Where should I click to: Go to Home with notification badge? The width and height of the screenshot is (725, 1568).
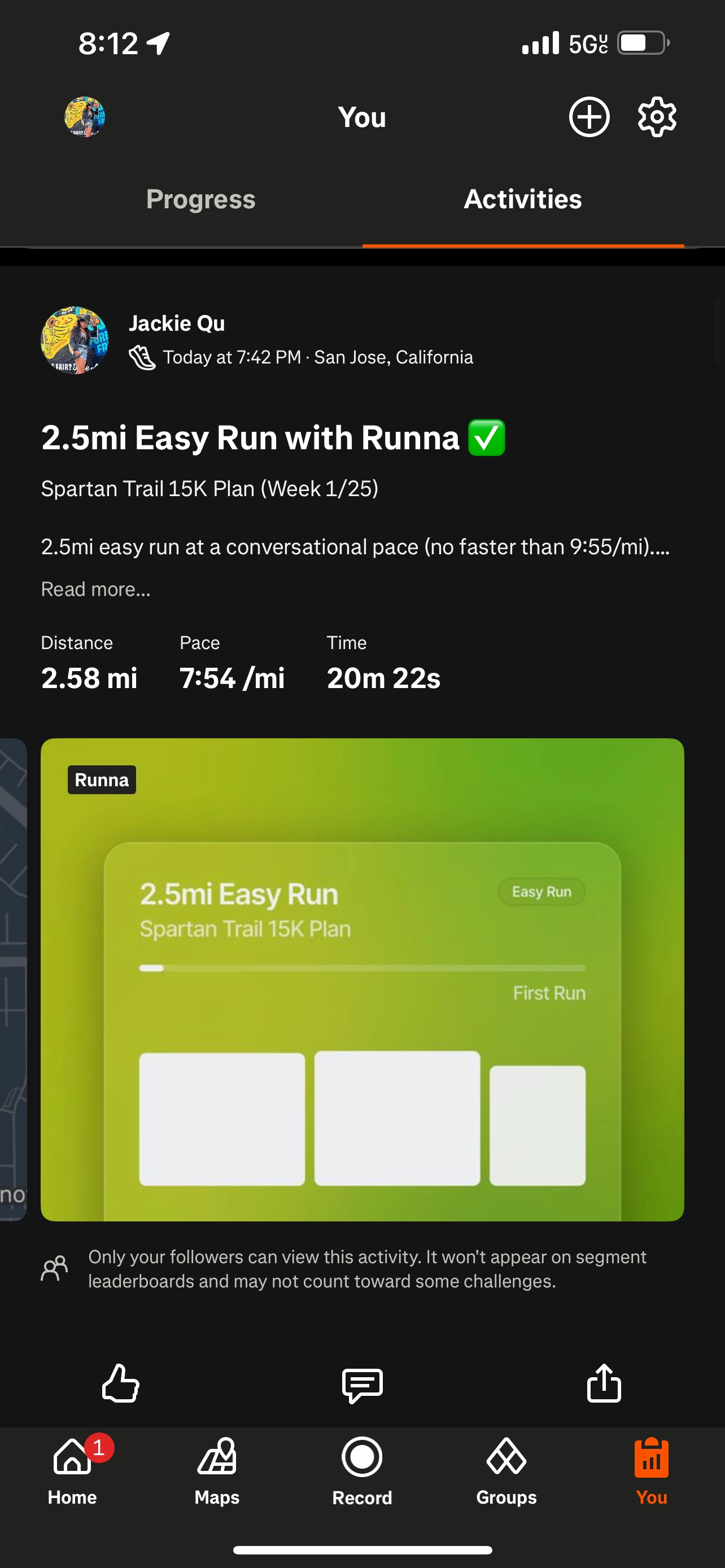(72, 1472)
